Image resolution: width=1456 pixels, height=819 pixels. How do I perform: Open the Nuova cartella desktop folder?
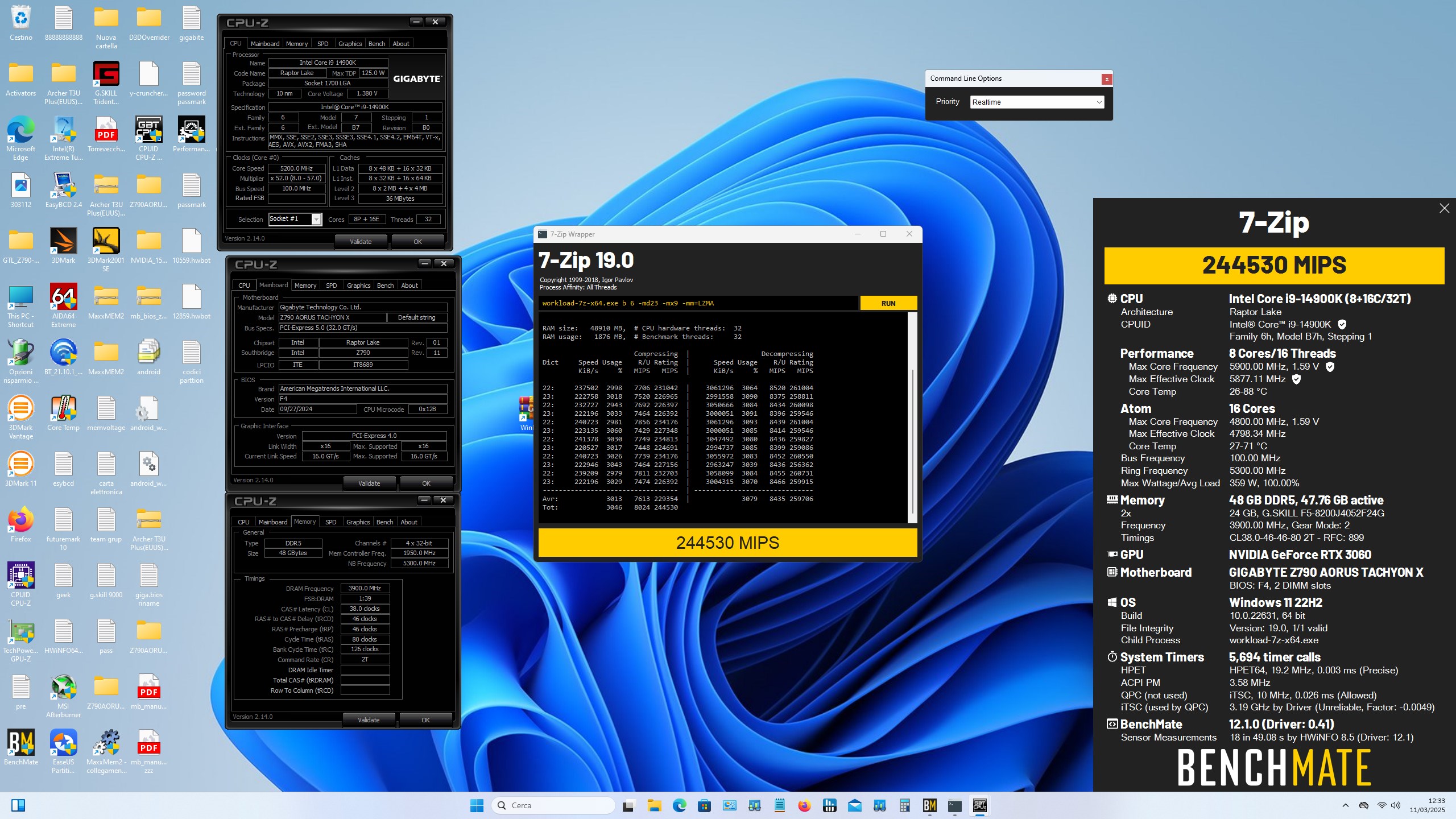106,27
